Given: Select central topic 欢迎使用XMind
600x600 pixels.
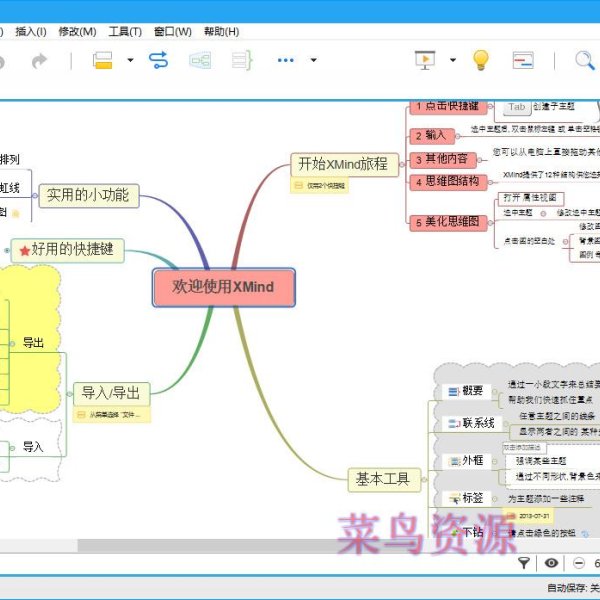Looking at the screenshot, I should pyautogui.click(x=224, y=287).
